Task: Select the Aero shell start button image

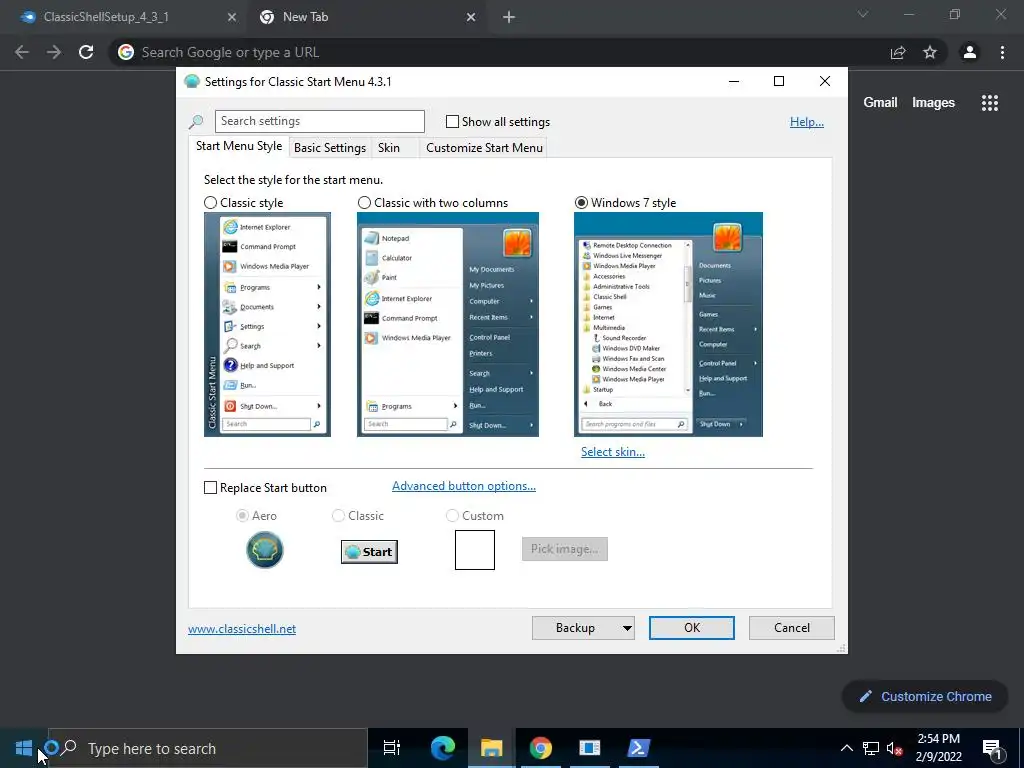Action: point(264,550)
